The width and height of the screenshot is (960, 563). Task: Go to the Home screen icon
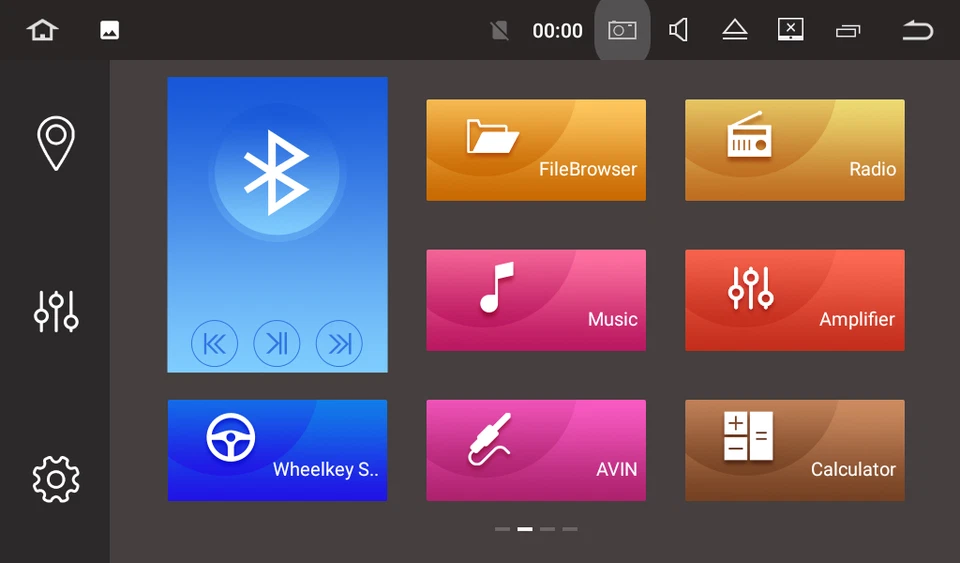42,30
